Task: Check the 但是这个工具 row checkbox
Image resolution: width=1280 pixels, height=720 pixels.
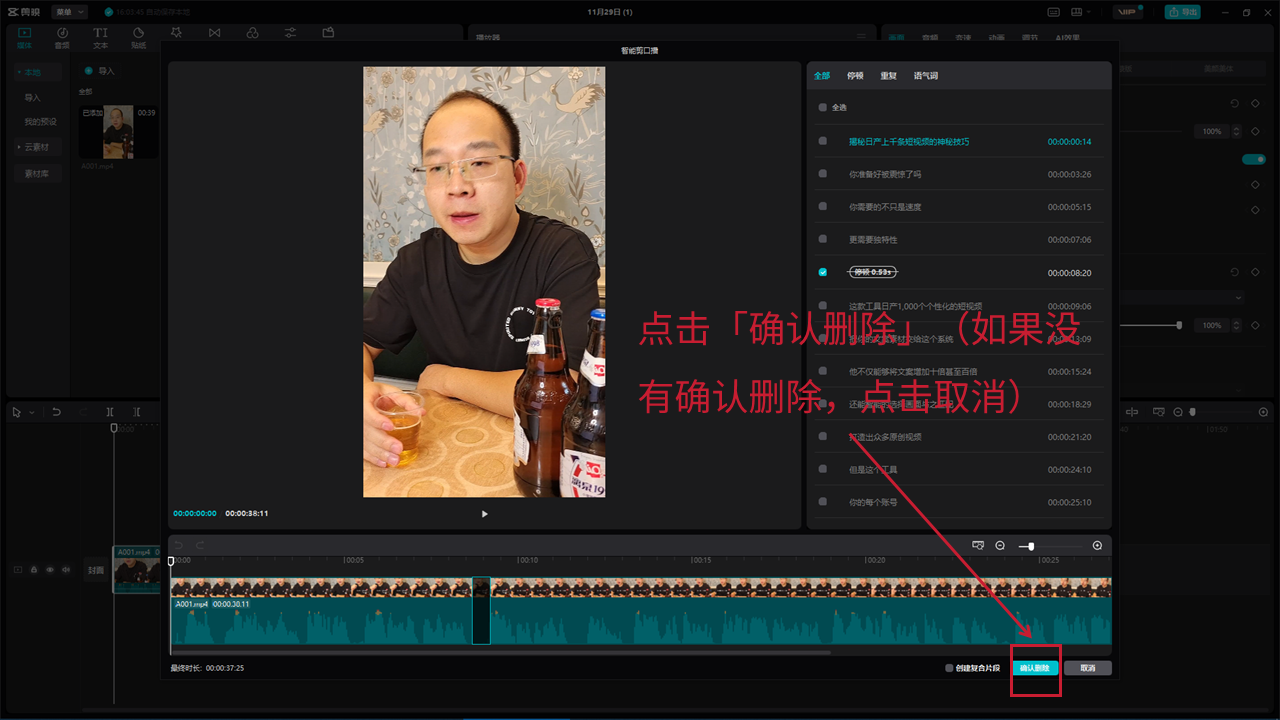Action: coord(823,469)
